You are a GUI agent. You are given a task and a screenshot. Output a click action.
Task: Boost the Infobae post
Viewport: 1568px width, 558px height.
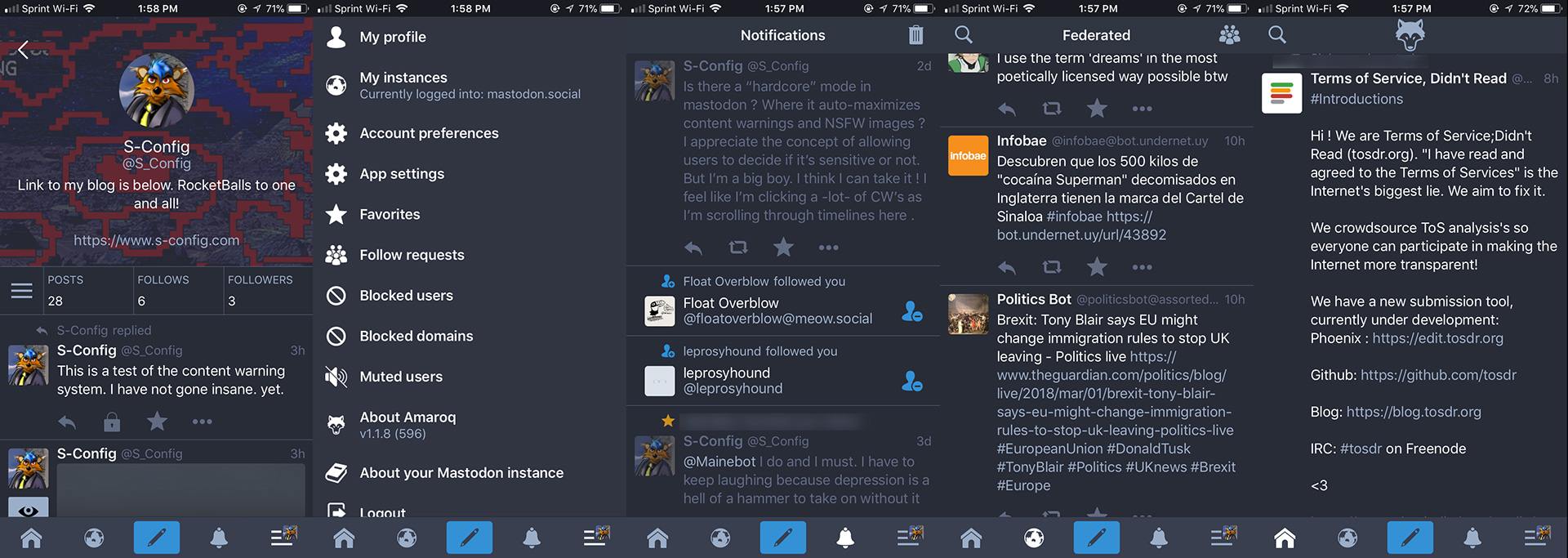tap(1052, 266)
